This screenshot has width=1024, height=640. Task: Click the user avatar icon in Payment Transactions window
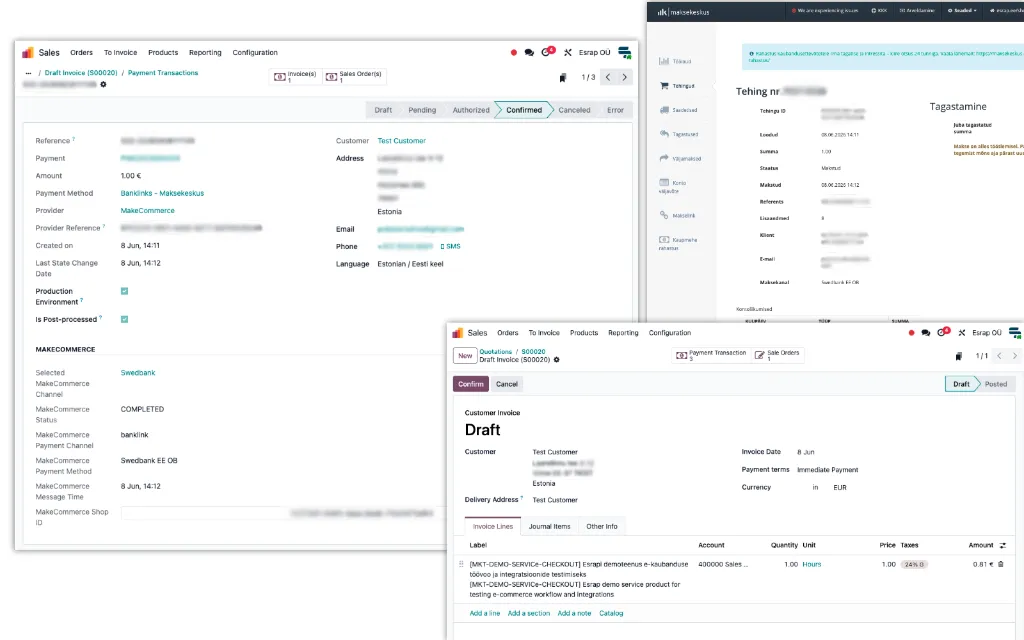pyautogui.click(x=624, y=52)
